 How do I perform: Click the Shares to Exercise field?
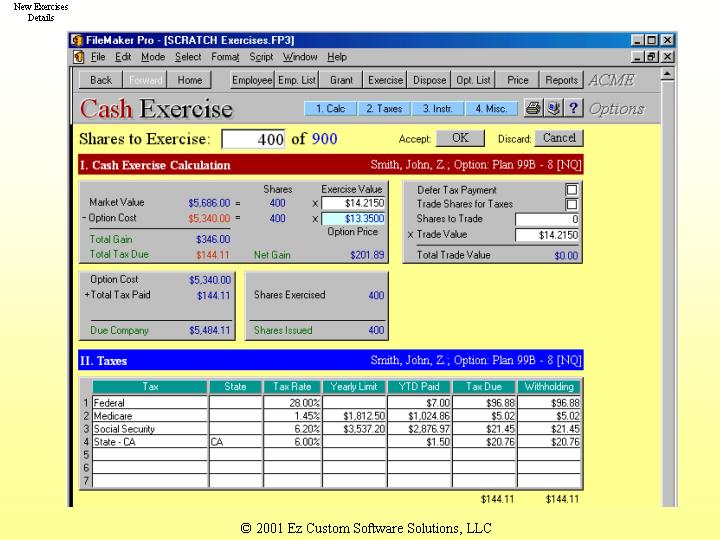pos(253,139)
